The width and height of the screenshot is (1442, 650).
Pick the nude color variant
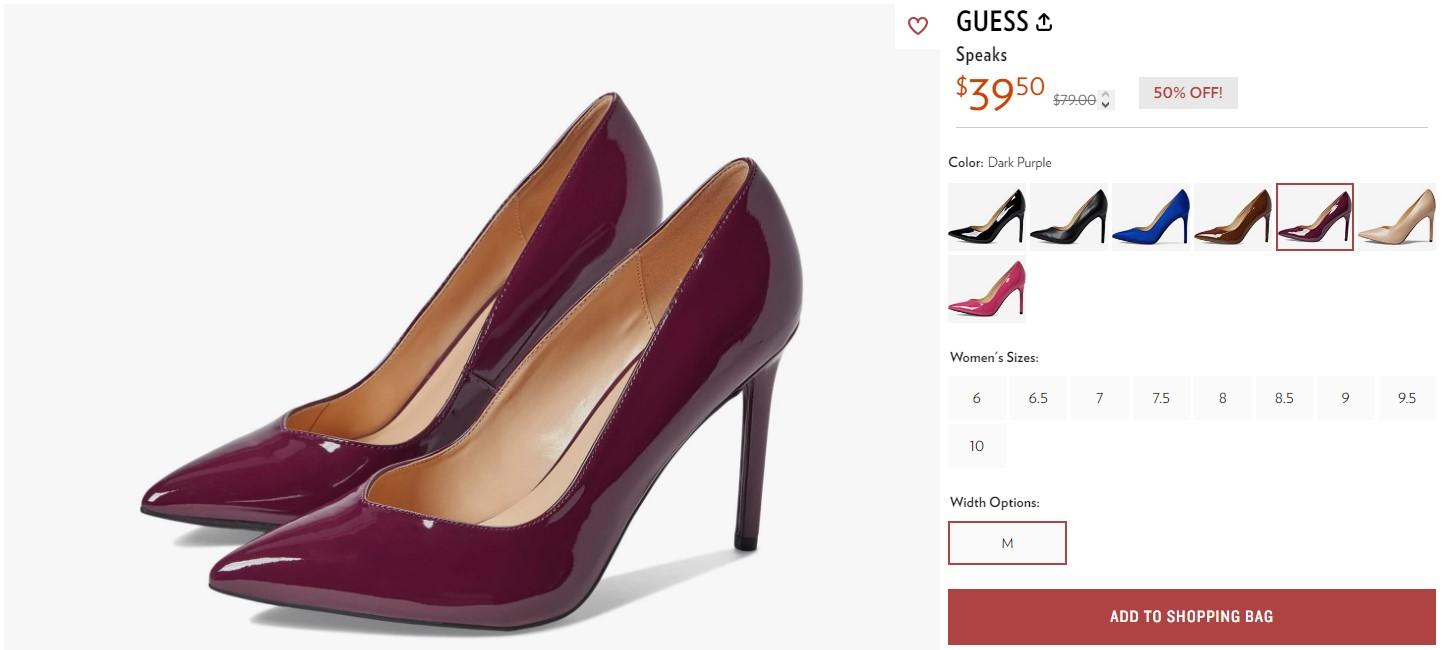click(x=1395, y=216)
